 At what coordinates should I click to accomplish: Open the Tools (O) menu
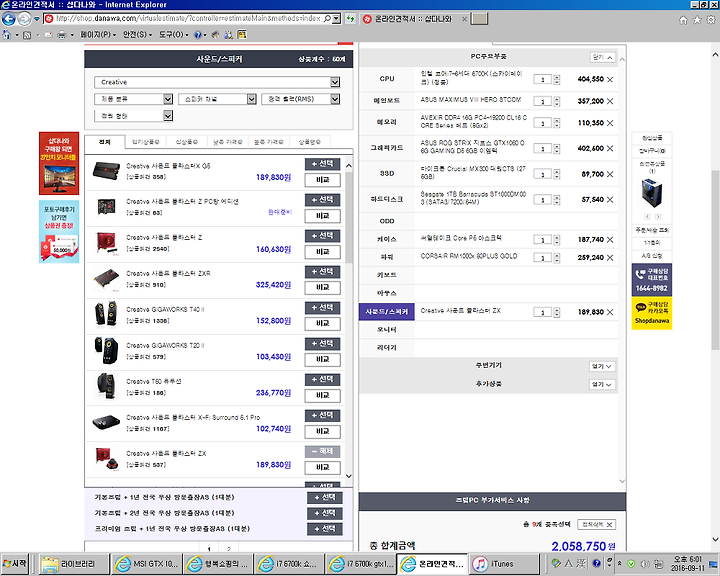[174, 35]
